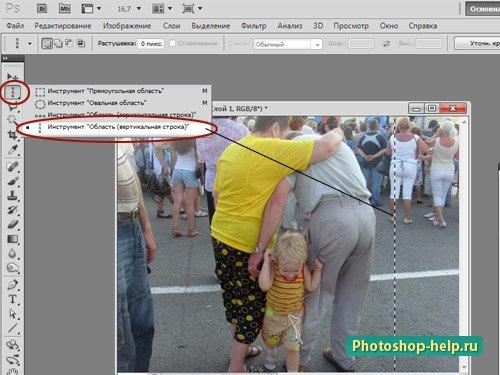Open the 3D menu
This screenshot has height=375, width=500.
click(318, 26)
